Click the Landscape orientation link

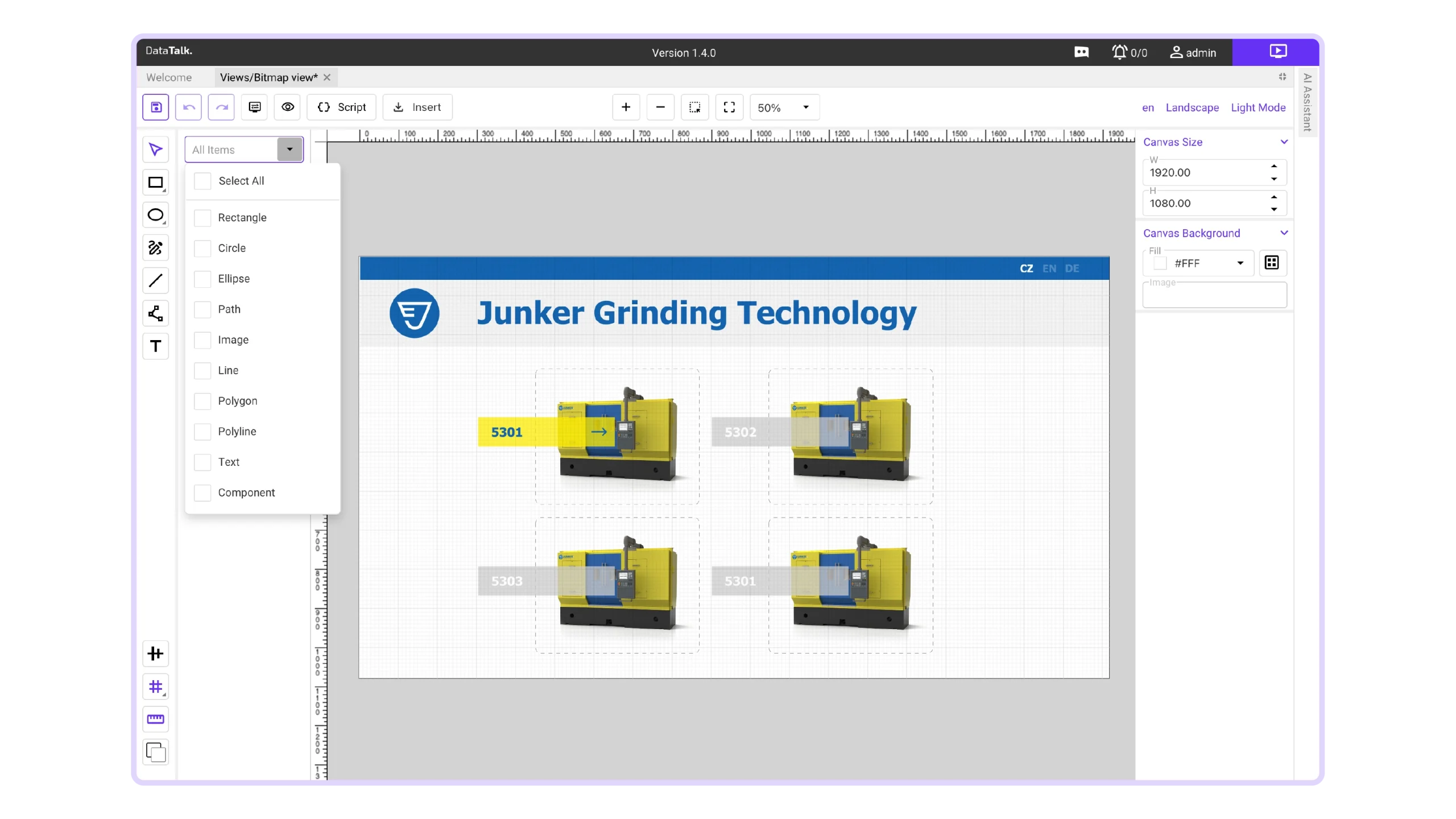(1192, 107)
